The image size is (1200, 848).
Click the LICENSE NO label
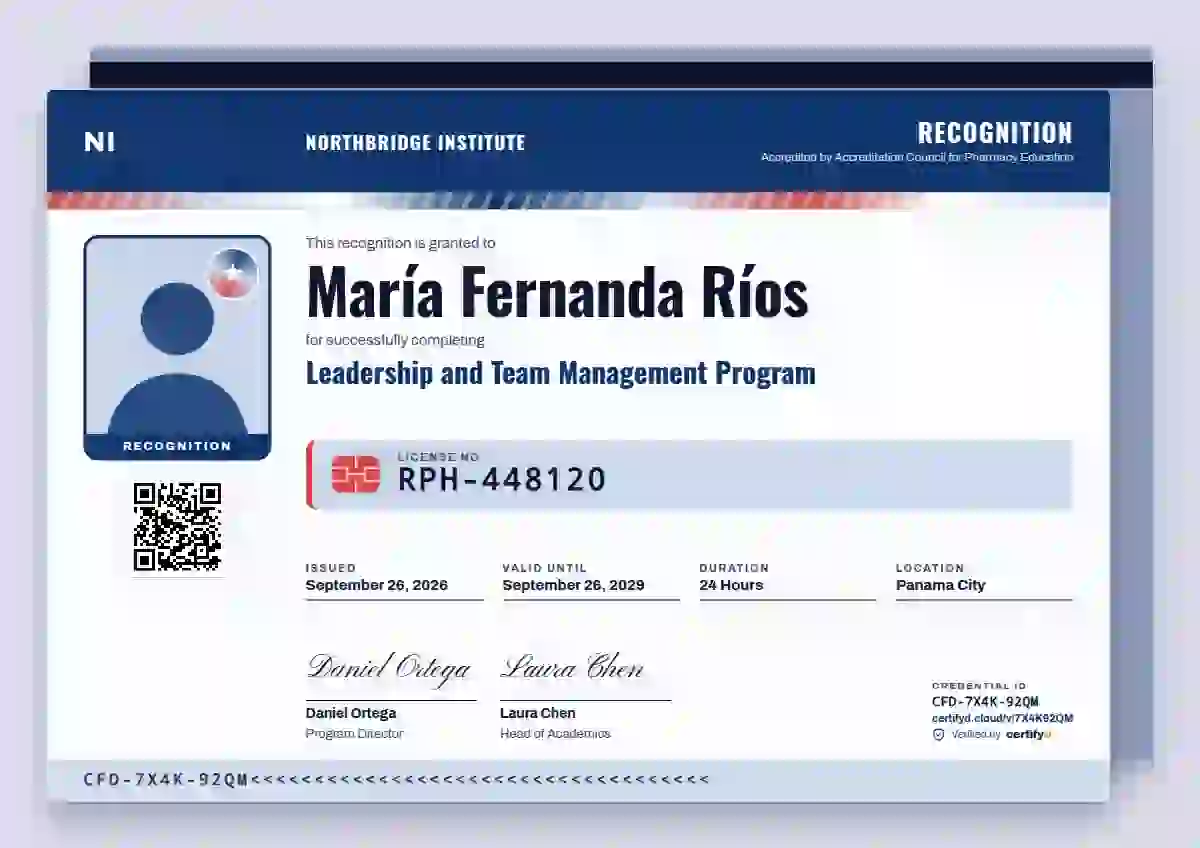pyautogui.click(x=438, y=457)
